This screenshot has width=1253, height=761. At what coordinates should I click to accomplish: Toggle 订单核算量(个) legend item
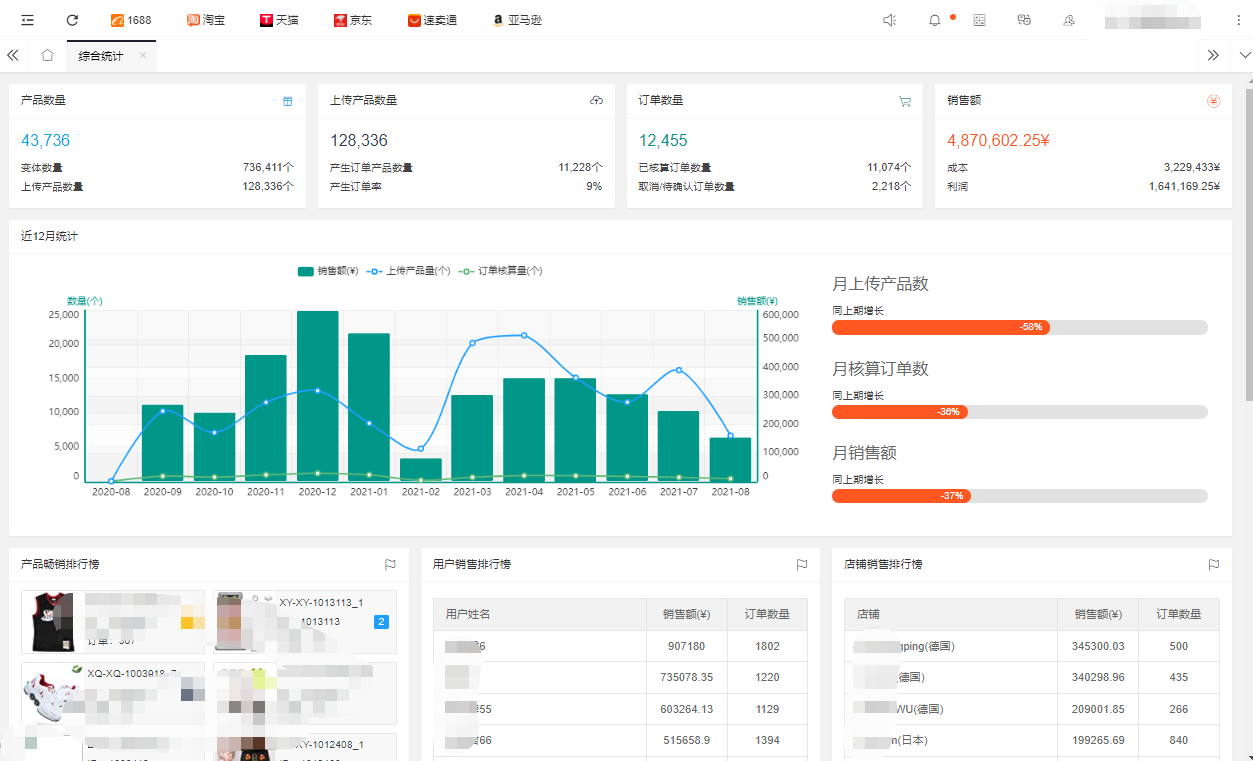click(x=501, y=271)
